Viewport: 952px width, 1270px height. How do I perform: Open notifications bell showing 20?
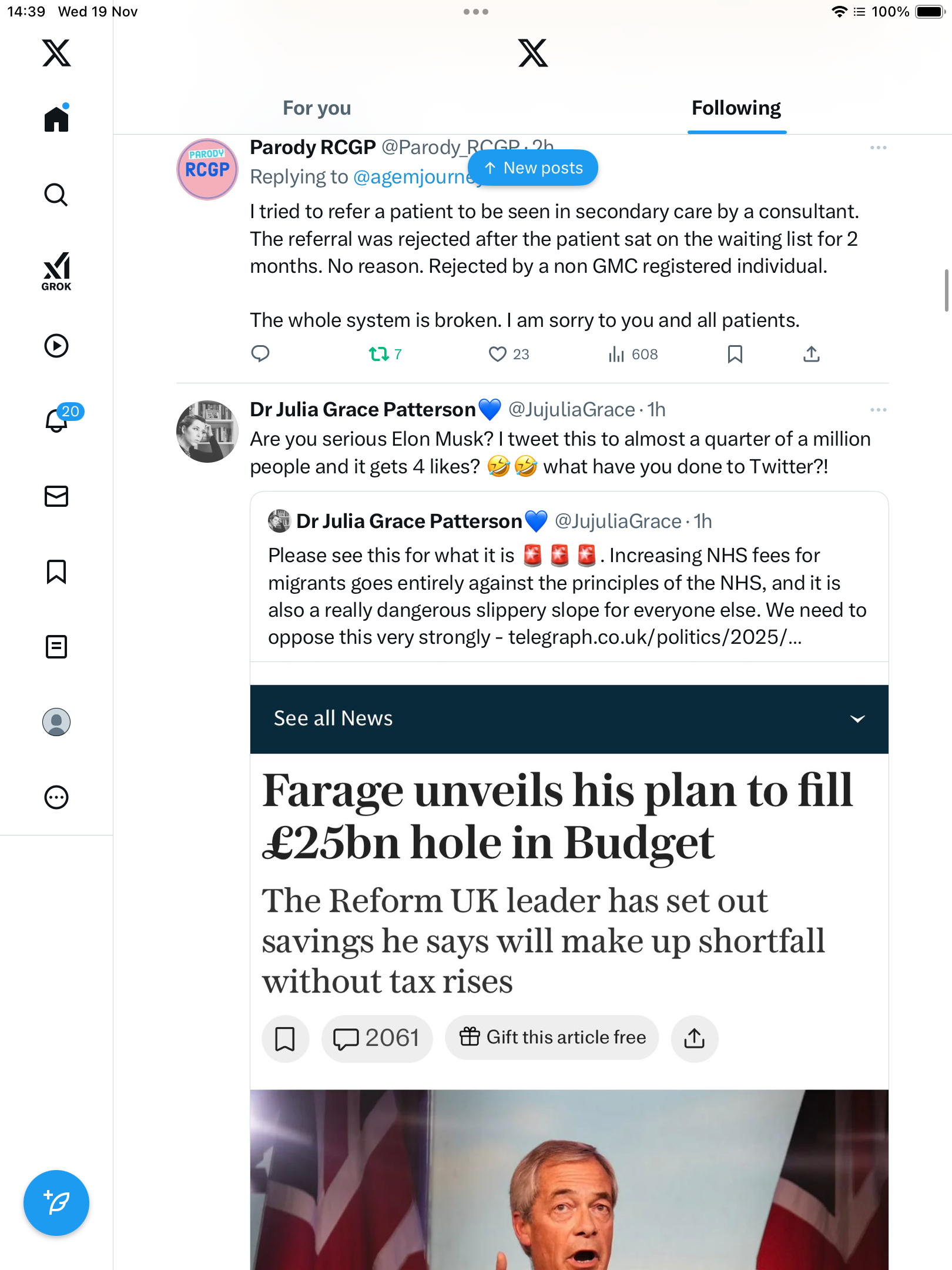(x=58, y=419)
